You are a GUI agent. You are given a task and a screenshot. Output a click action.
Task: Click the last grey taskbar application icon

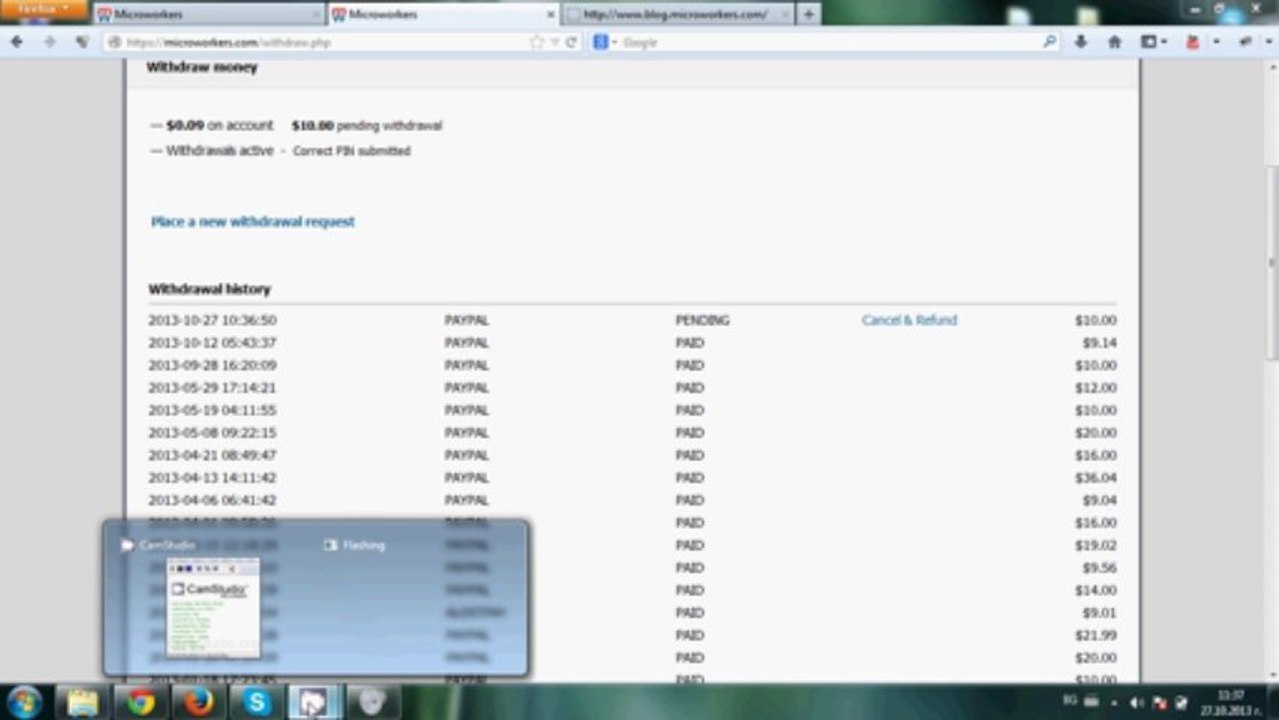click(372, 702)
